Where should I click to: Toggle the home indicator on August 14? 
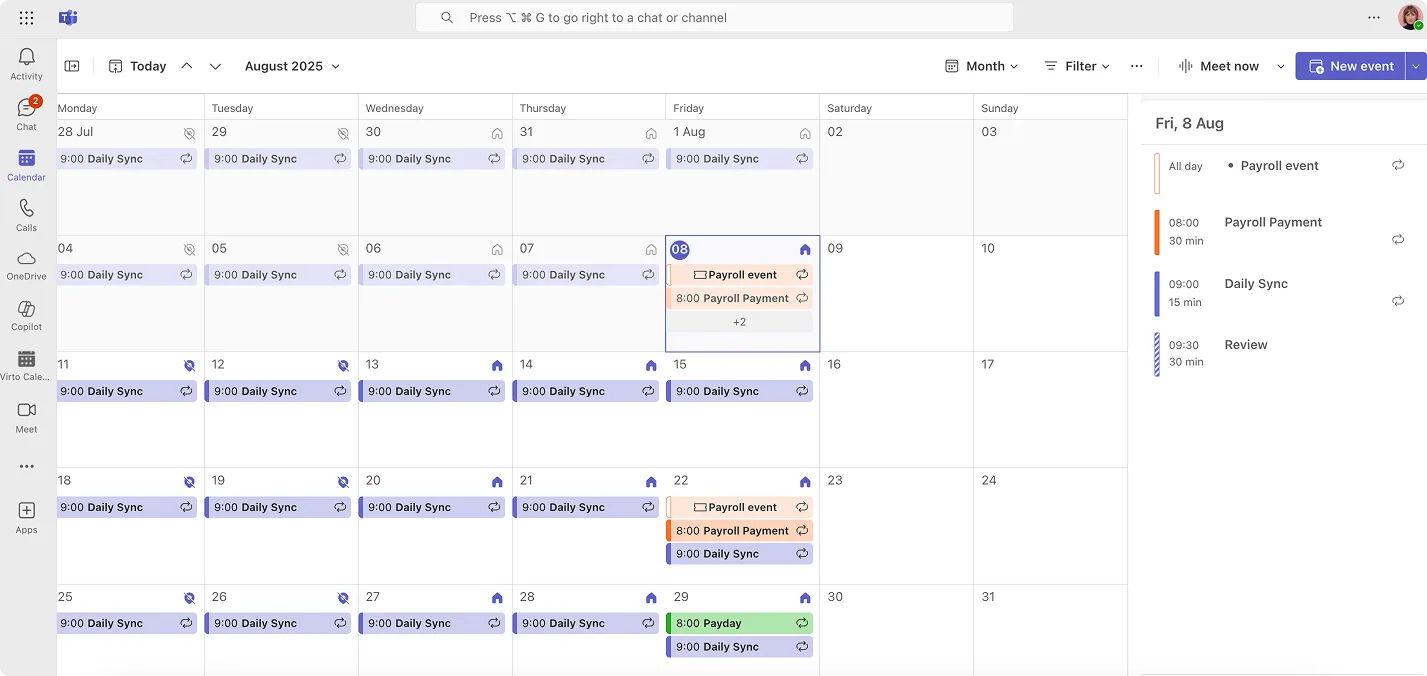pos(651,364)
